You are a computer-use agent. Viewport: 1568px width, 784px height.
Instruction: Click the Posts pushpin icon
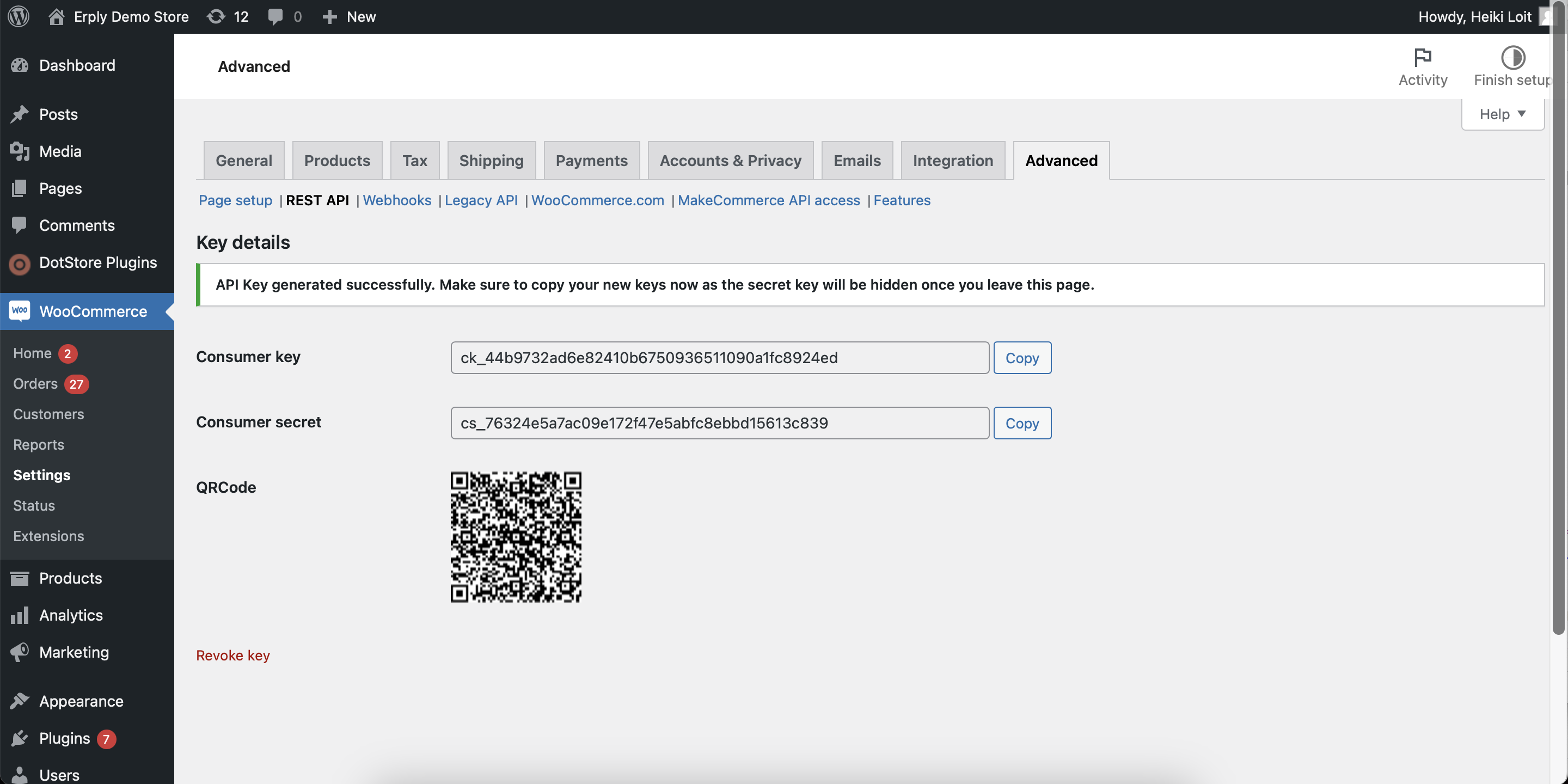(x=20, y=114)
